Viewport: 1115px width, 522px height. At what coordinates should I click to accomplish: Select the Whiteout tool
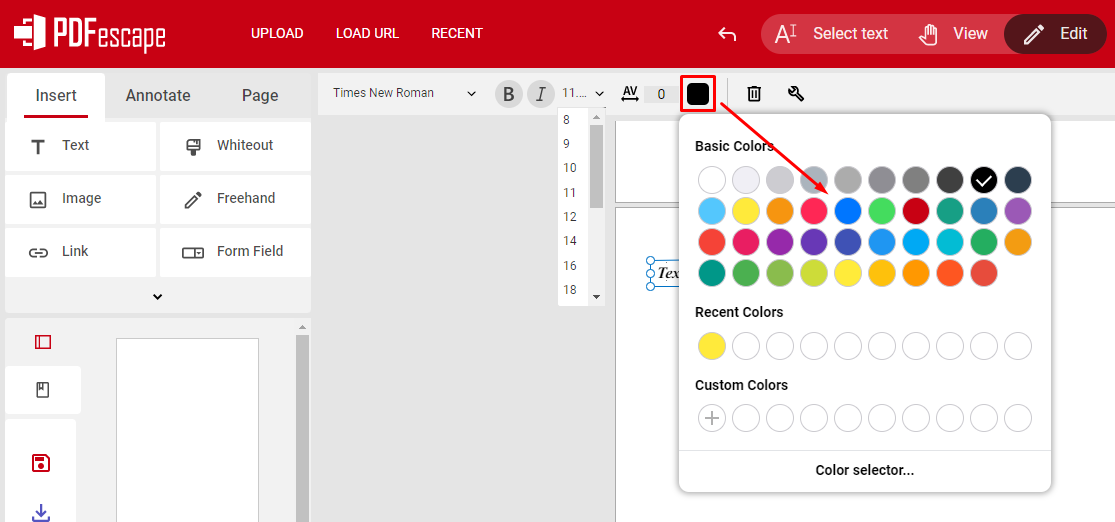[235, 146]
